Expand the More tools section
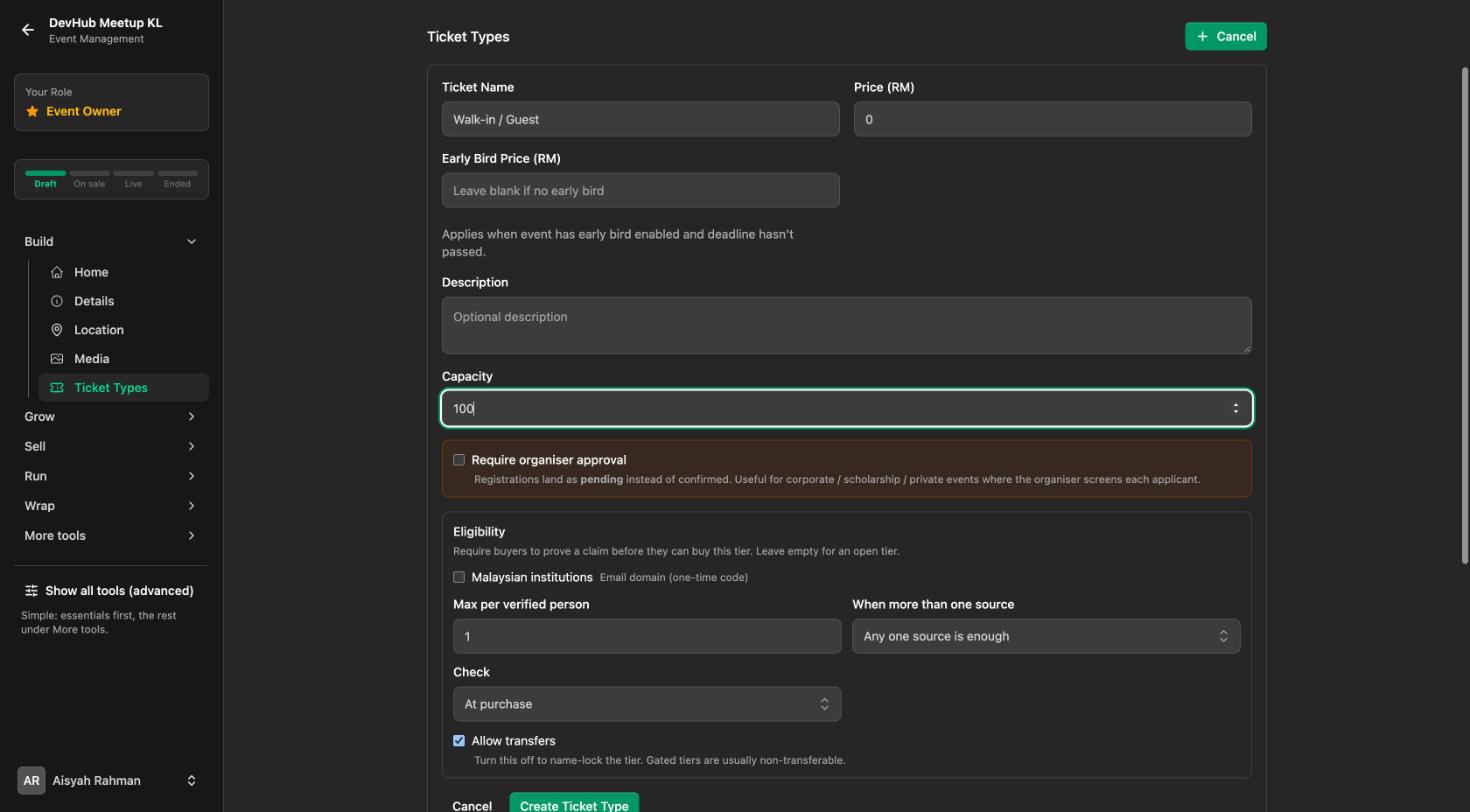Viewport: 1470px width, 812px height. (x=111, y=536)
